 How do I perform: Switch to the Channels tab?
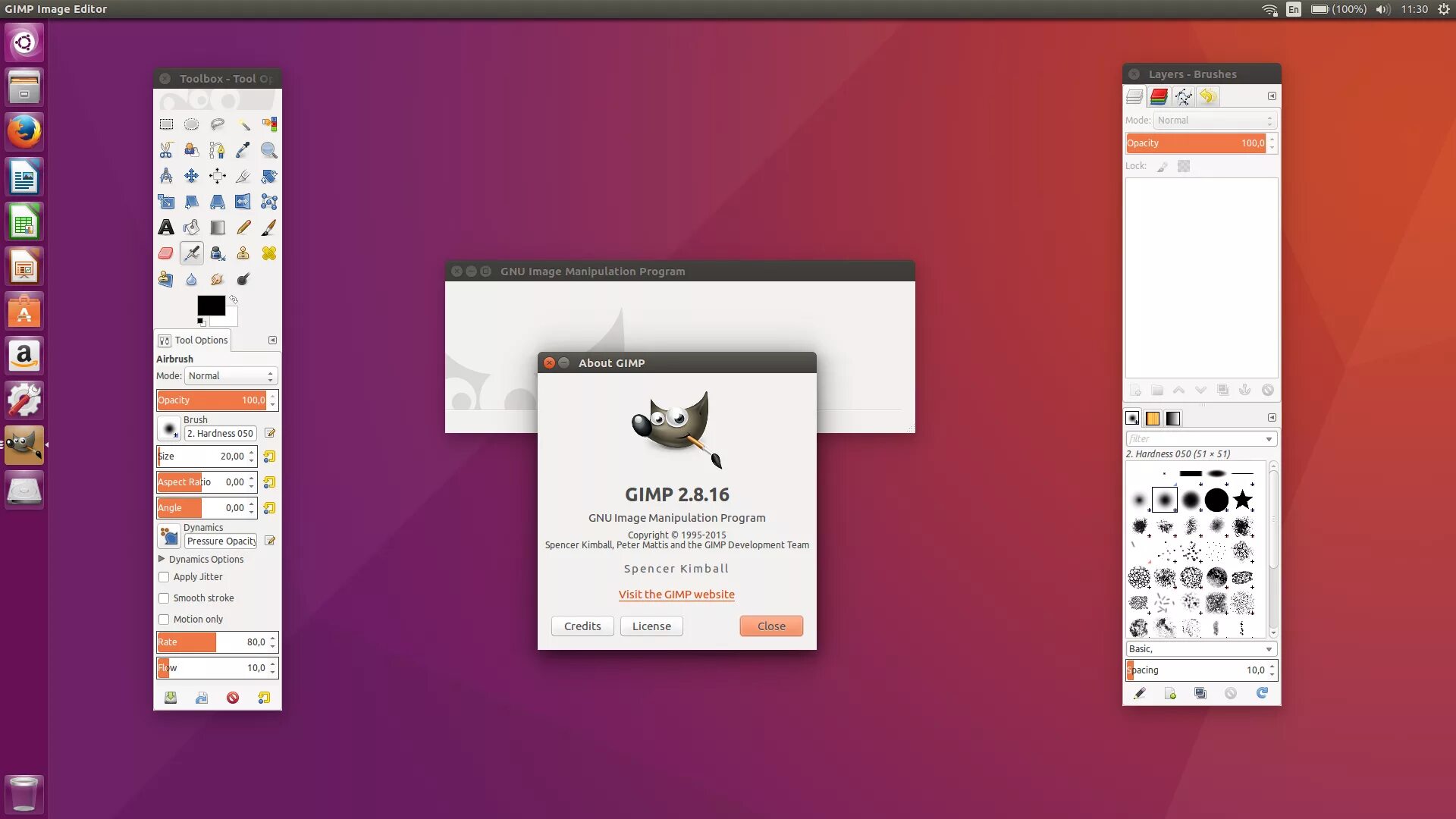coord(1159,96)
